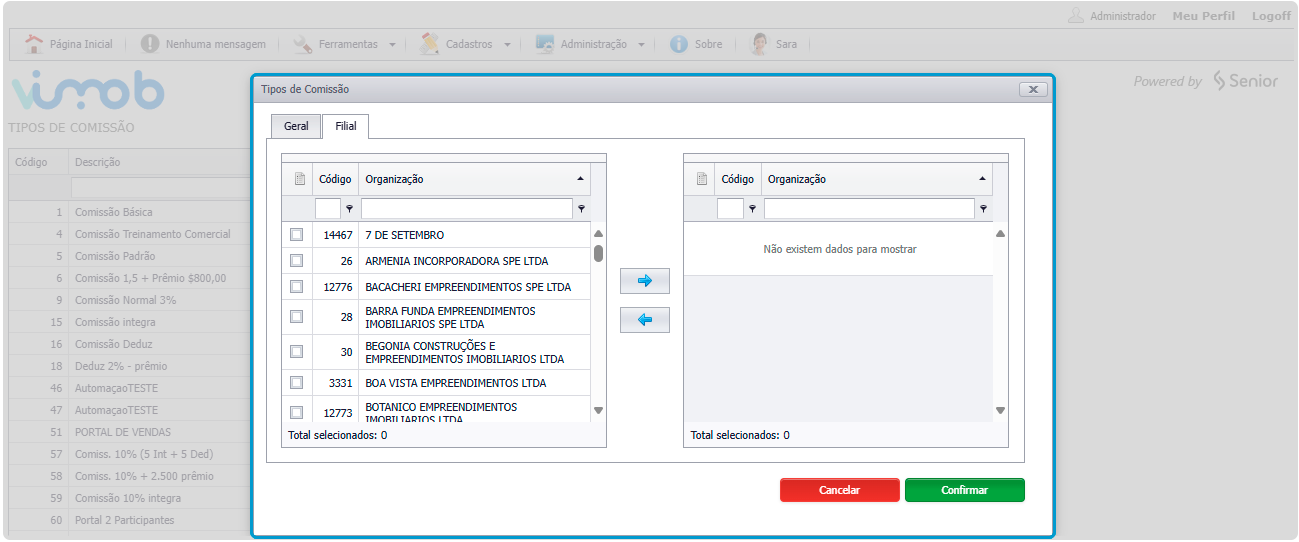Image resolution: width=1299 pixels, height=542 pixels.
Task: Open left grid Código filter icon
Action: (349, 209)
